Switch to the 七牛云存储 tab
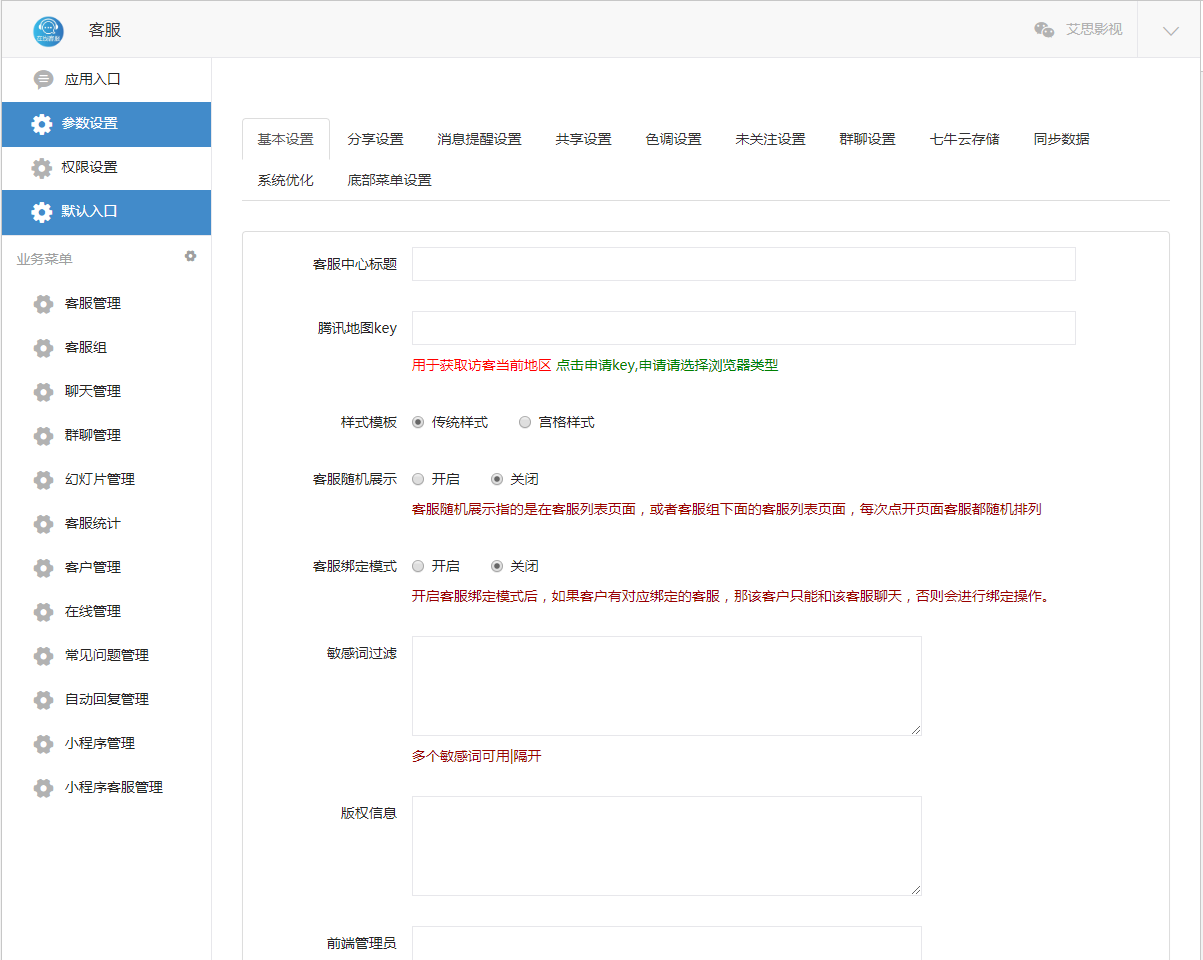Viewport: 1203px width, 960px height. [965, 139]
